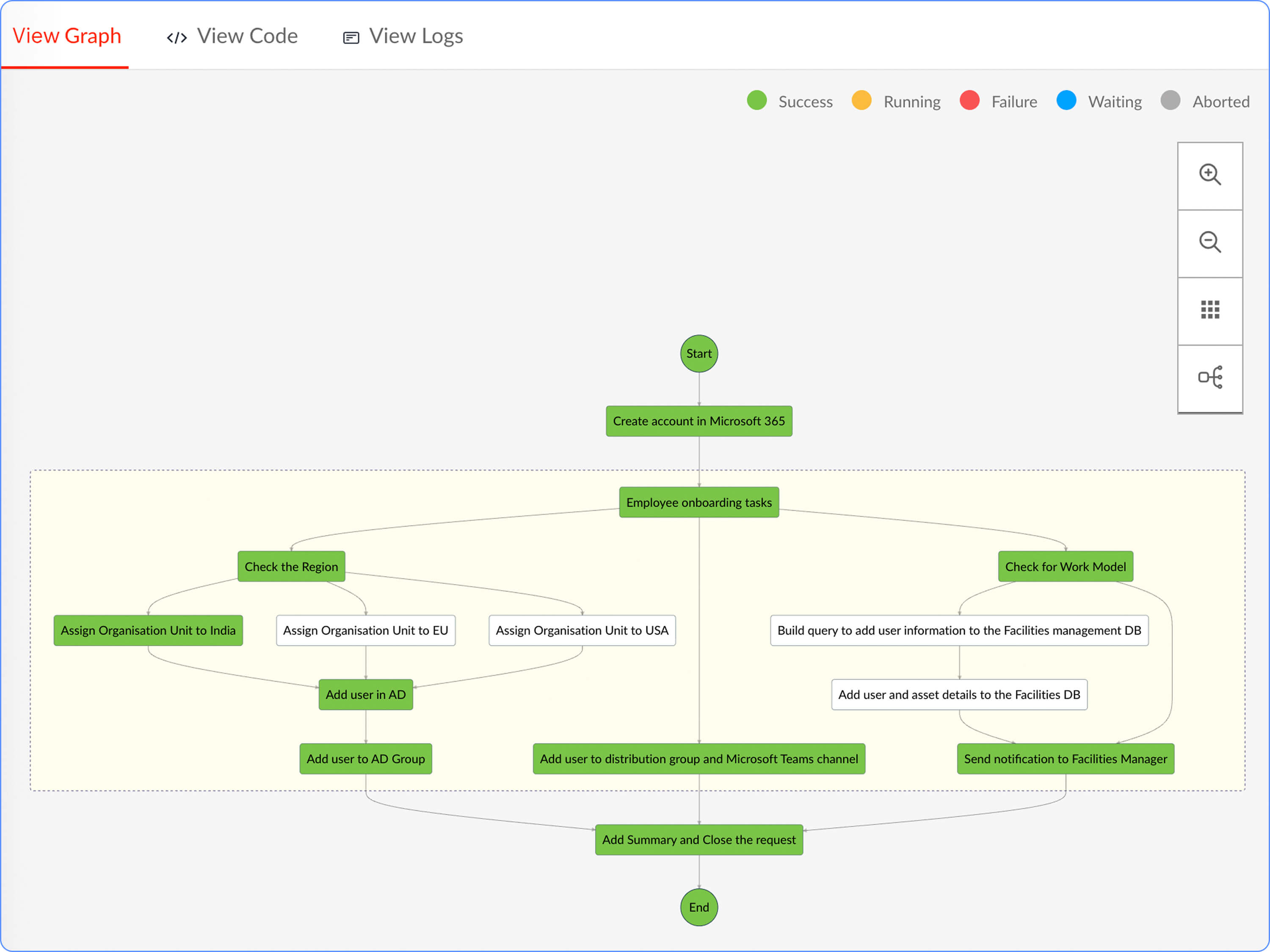Click the graph layout tree icon
Image resolution: width=1270 pixels, height=952 pixels.
1210,377
